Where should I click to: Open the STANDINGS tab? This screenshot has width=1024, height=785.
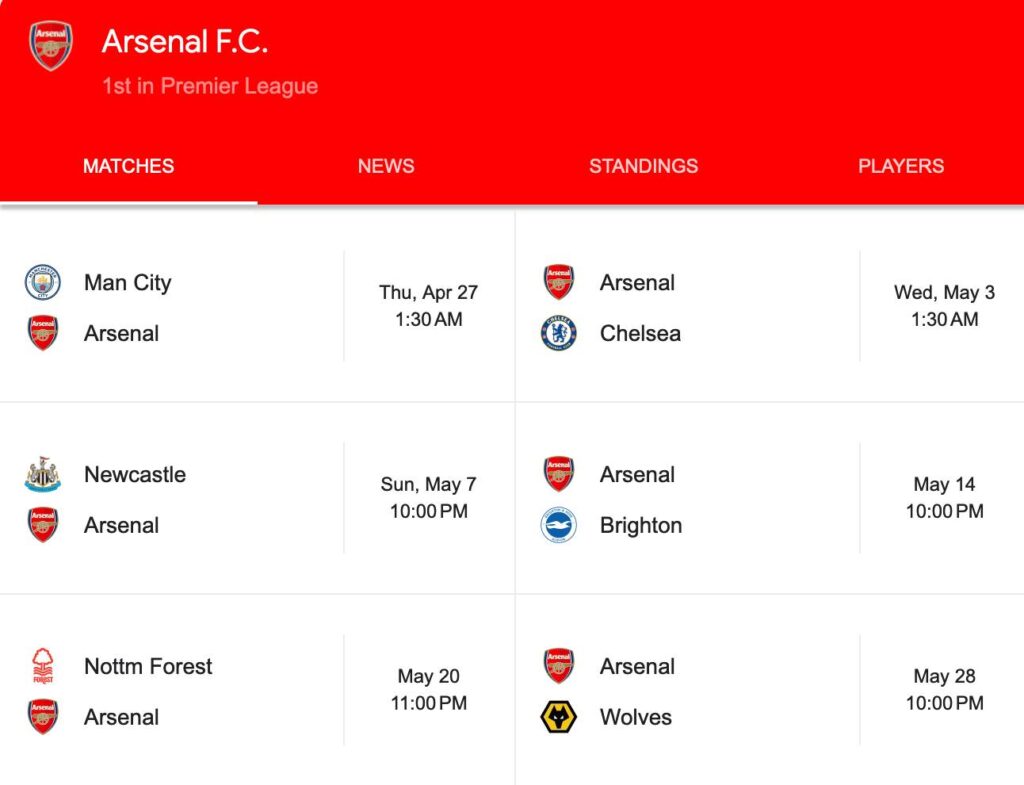(643, 167)
